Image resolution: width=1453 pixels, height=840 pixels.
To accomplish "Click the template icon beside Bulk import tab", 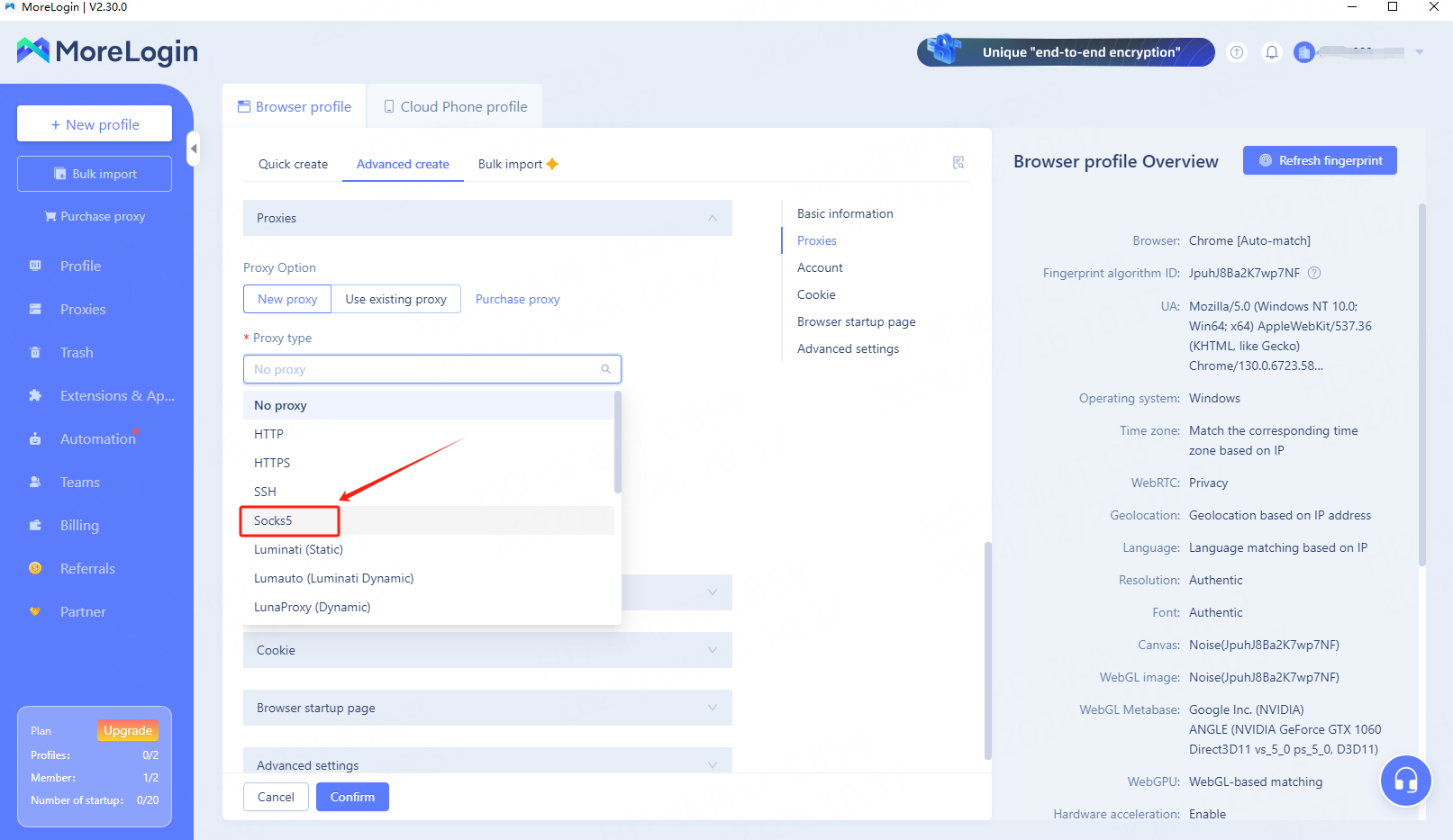I will pyautogui.click(x=958, y=163).
